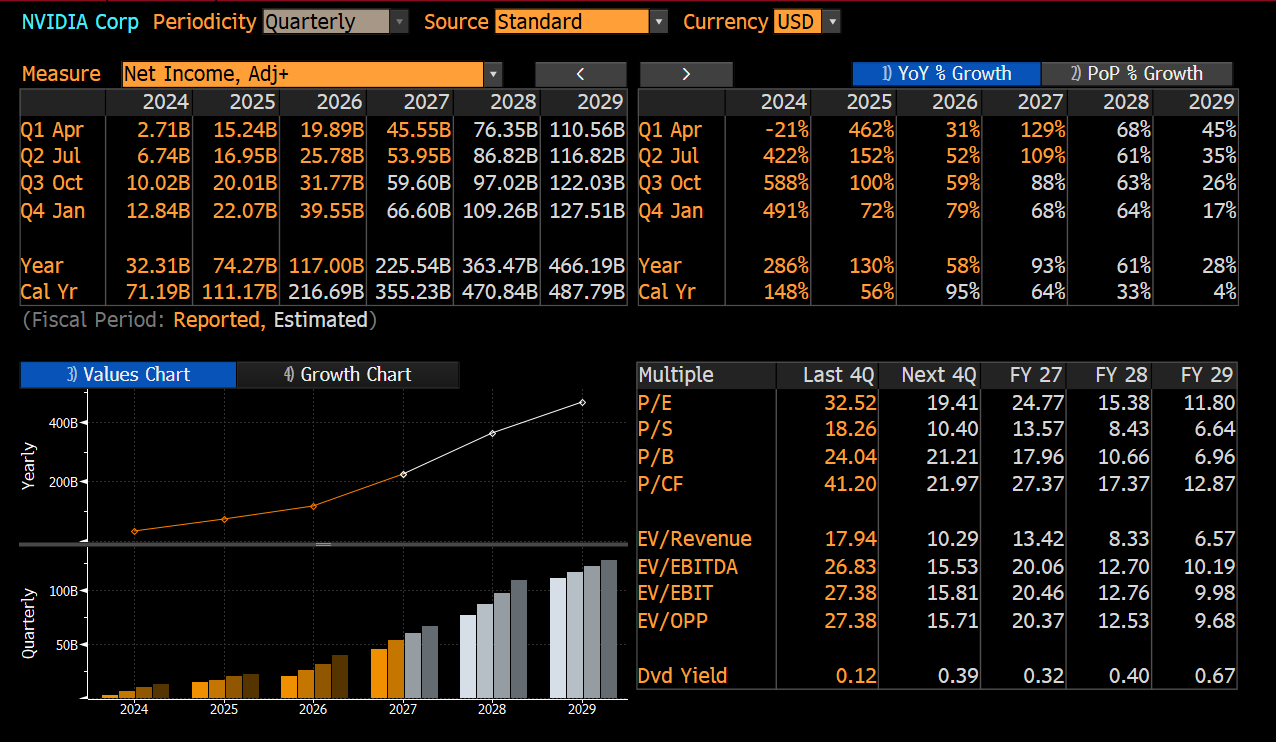Select the EV/Revenue row label
The height and width of the screenshot is (742, 1276).
coord(695,539)
